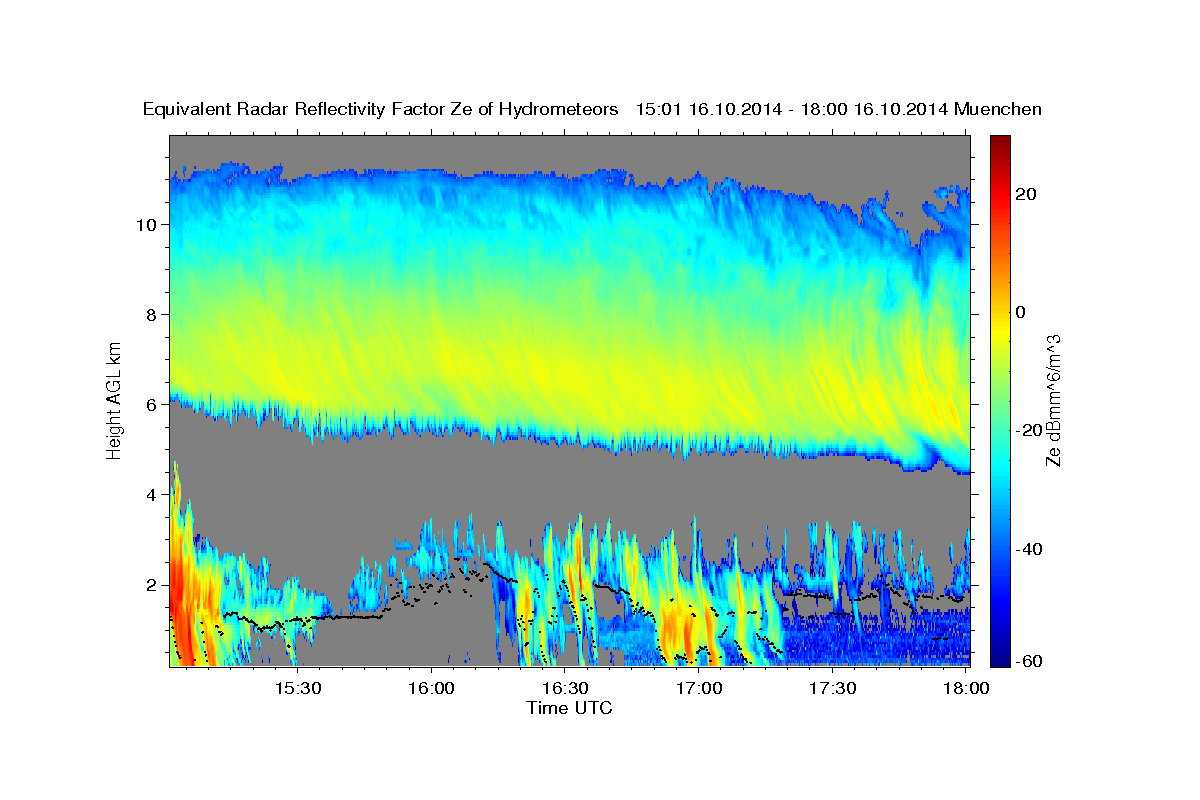Click the '17:00' time axis label
Screen dimensions: 1200x800
(x=699, y=688)
